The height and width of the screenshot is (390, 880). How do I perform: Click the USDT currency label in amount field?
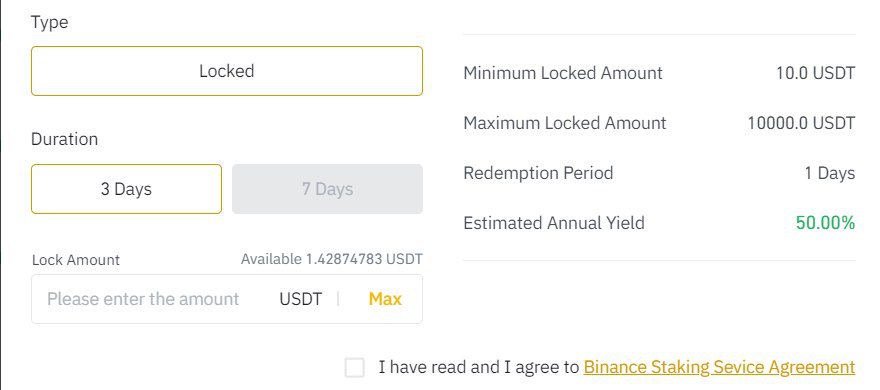(301, 299)
